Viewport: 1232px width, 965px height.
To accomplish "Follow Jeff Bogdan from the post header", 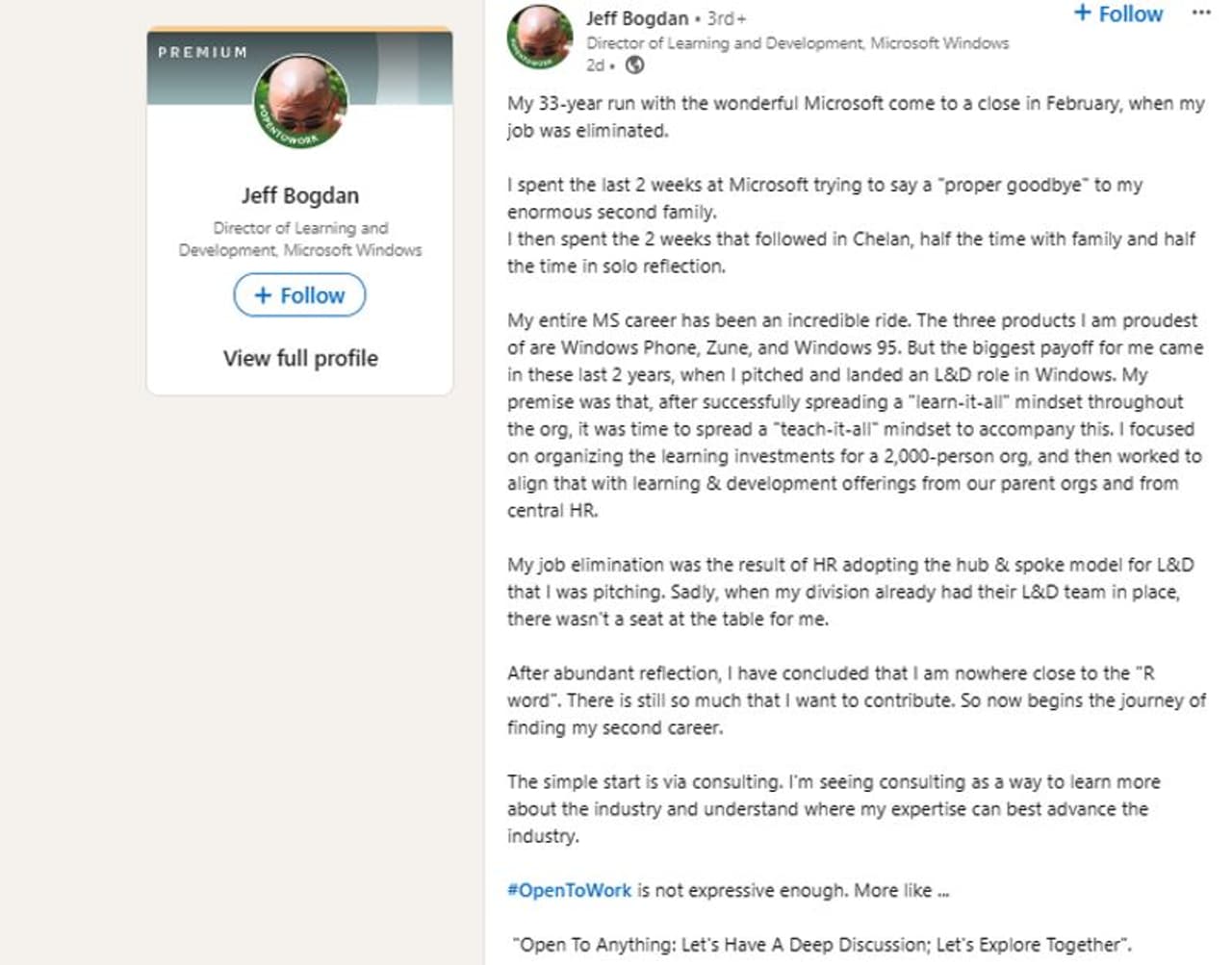I will pyautogui.click(x=1118, y=14).
